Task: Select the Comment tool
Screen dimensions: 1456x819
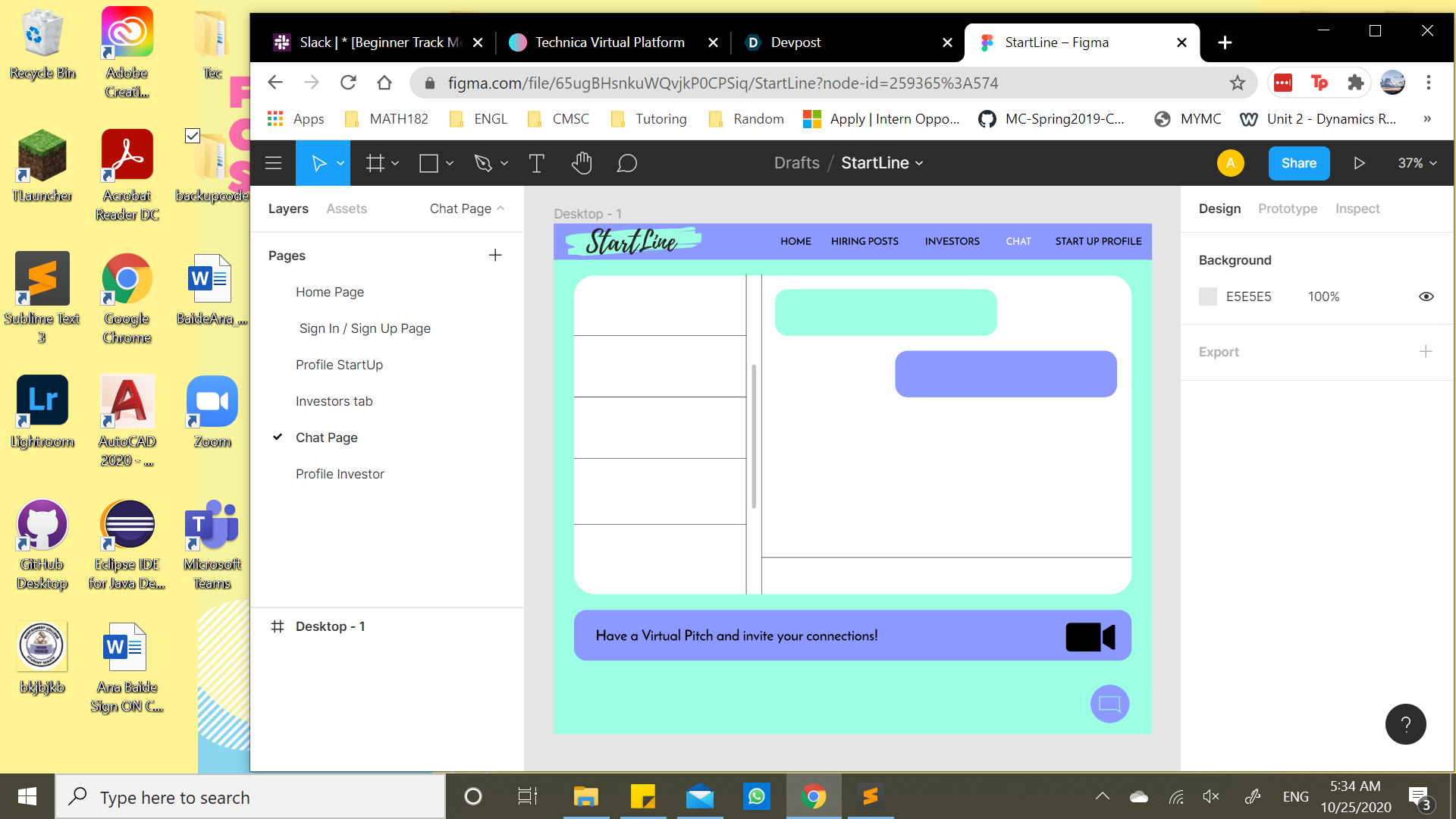Action: click(x=626, y=163)
